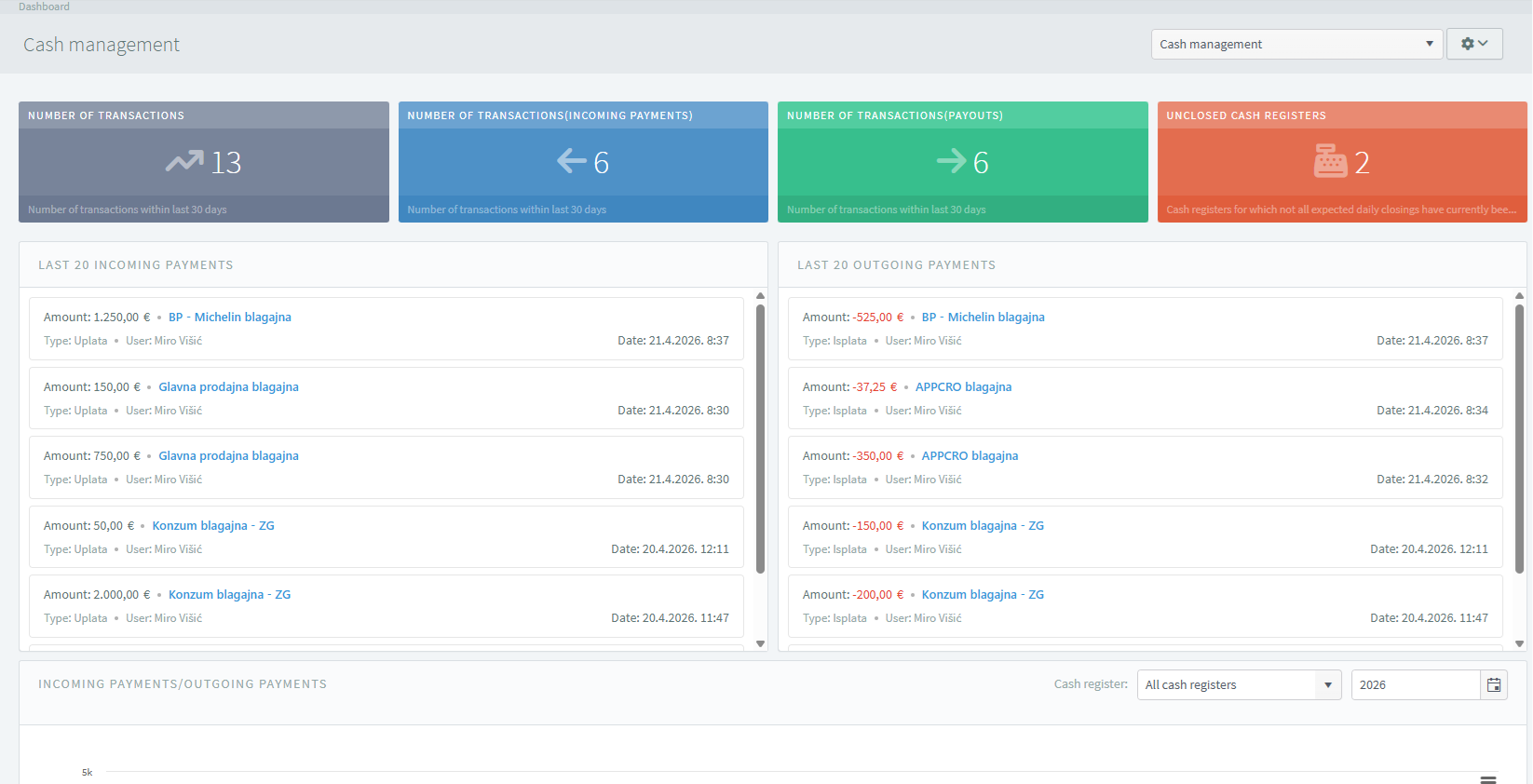Open APPCRO blagajna link for -37,25 € payout
1533x784 pixels.
pyautogui.click(x=963, y=387)
